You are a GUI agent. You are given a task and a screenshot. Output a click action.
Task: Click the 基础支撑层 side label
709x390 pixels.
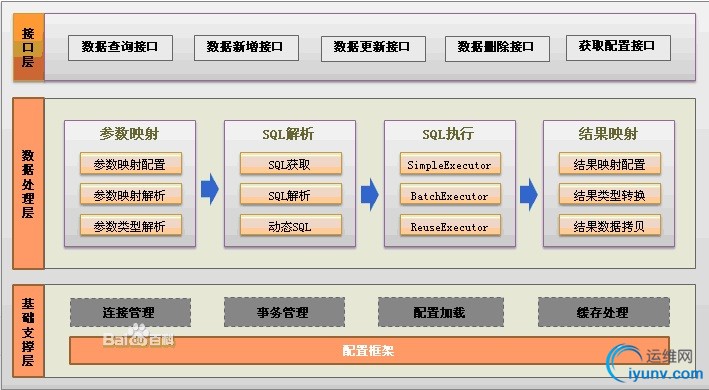point(28,331)
